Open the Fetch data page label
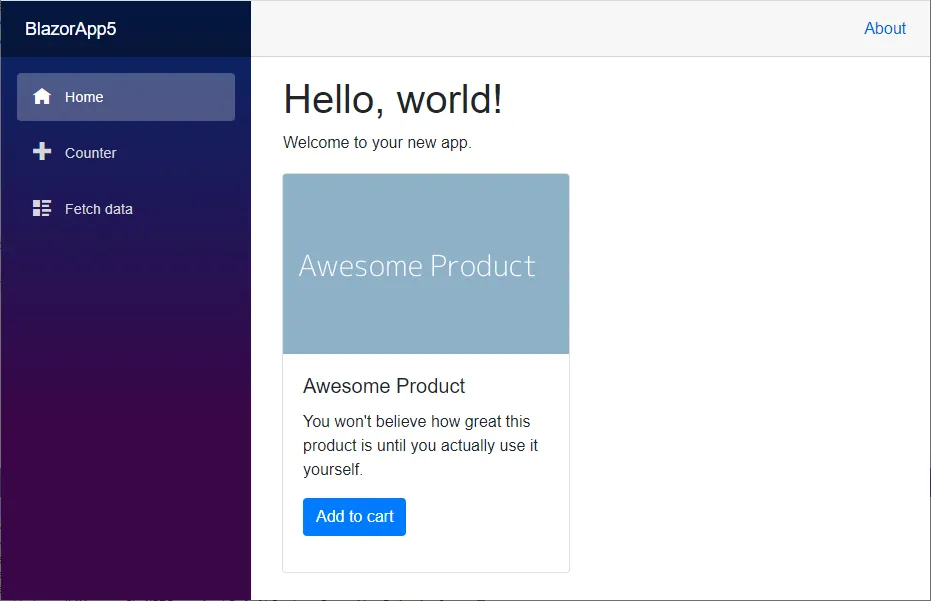 [x=99, y=209]
